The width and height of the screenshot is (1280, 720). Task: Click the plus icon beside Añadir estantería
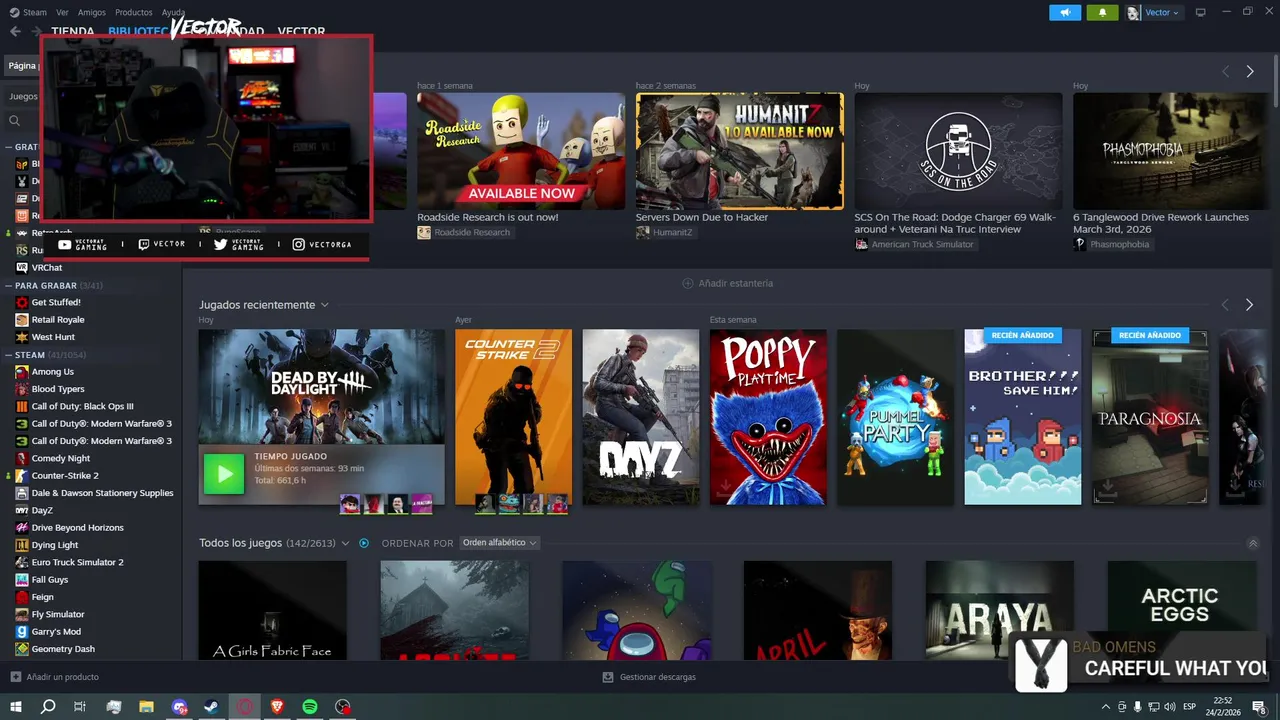pos(688,283)
